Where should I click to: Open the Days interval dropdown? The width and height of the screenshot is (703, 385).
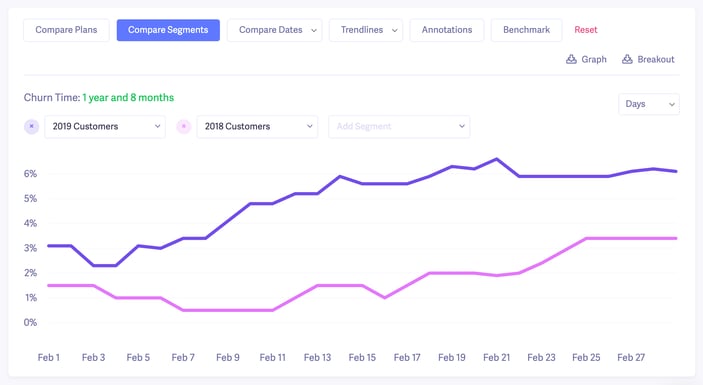(649, 104)
